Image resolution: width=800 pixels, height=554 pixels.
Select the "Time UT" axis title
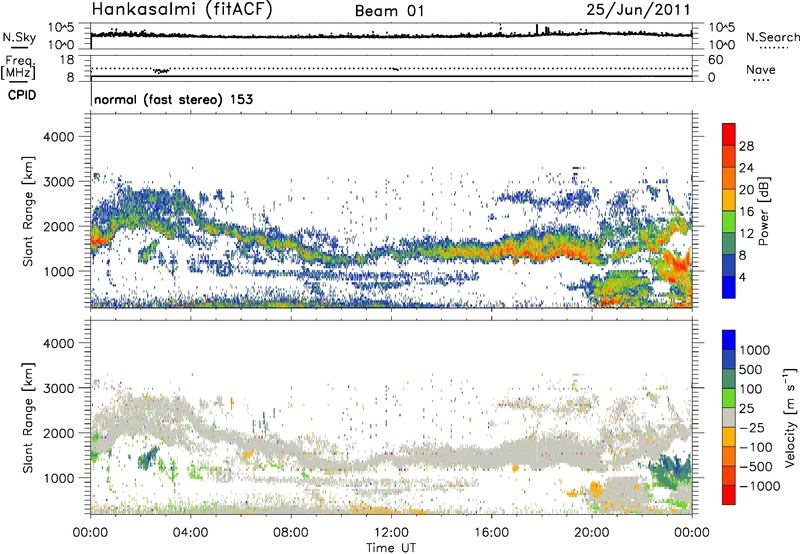[391, 548]
